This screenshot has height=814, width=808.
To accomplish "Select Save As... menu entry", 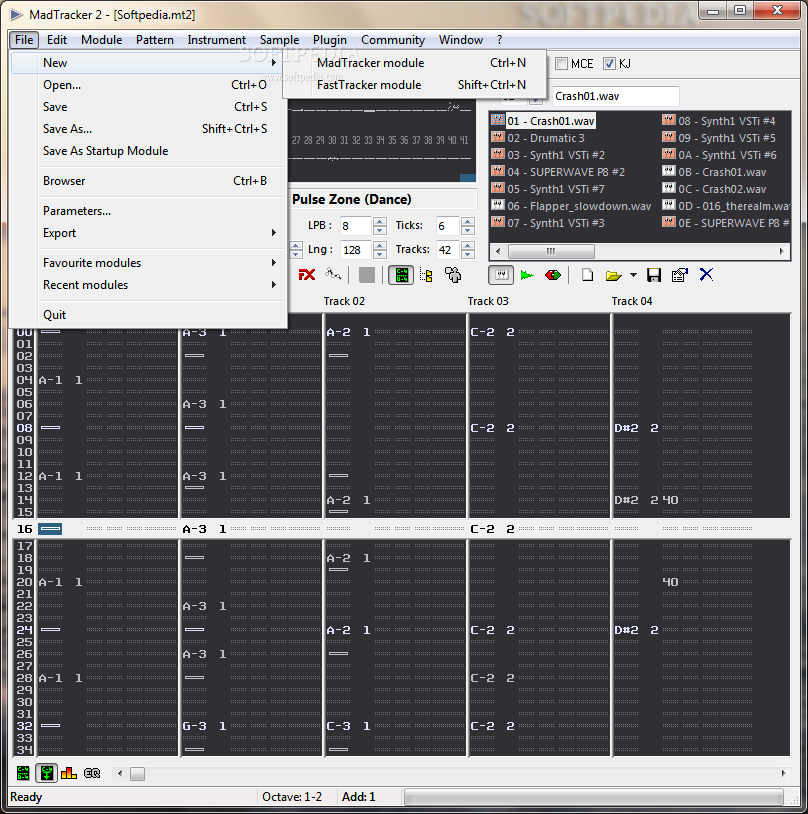I will click(149, 129).
